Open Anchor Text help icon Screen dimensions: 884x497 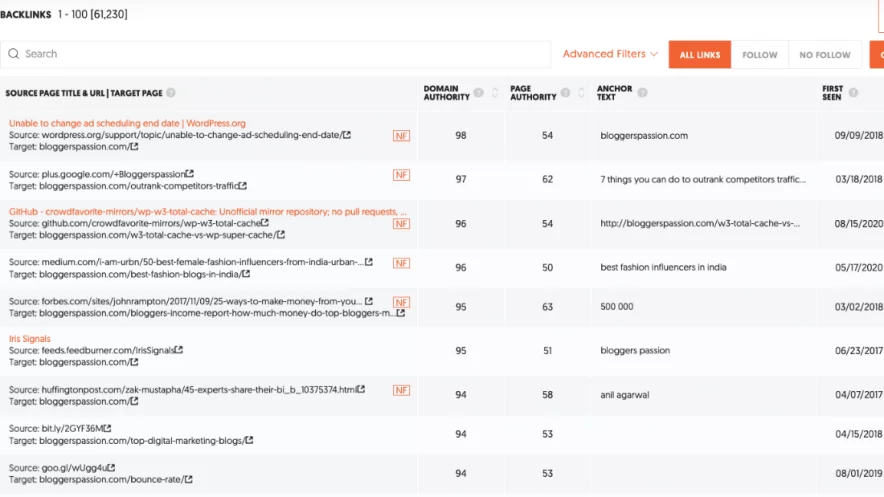click(642, 93)
